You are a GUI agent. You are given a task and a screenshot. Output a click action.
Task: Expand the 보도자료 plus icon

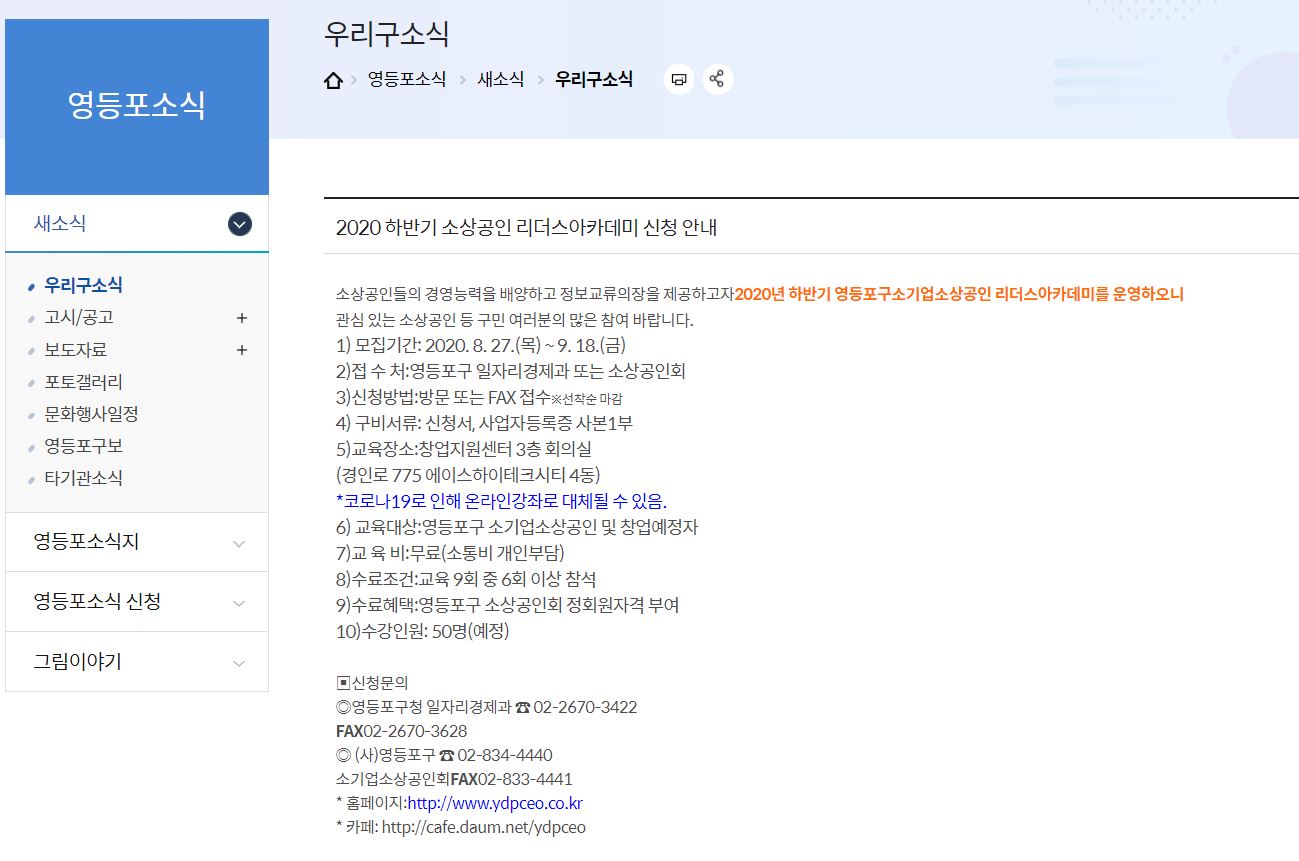[x=241, y=350]
